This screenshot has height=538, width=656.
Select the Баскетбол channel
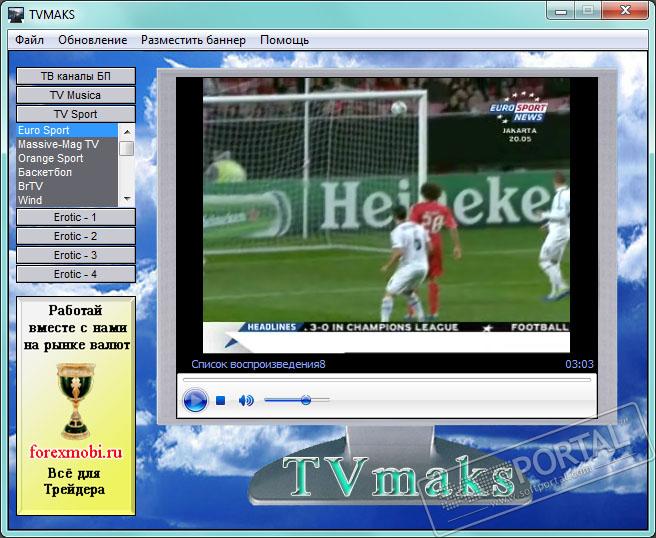[x=67, y=172]
